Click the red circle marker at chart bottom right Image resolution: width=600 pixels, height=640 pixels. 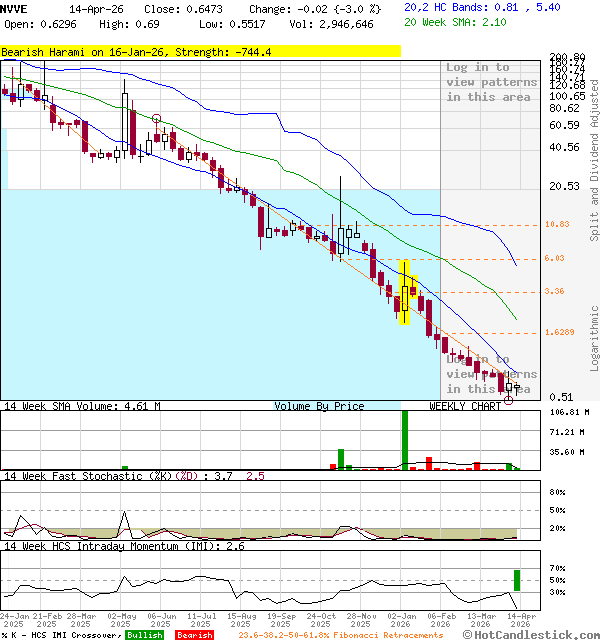tap(508, 400)
